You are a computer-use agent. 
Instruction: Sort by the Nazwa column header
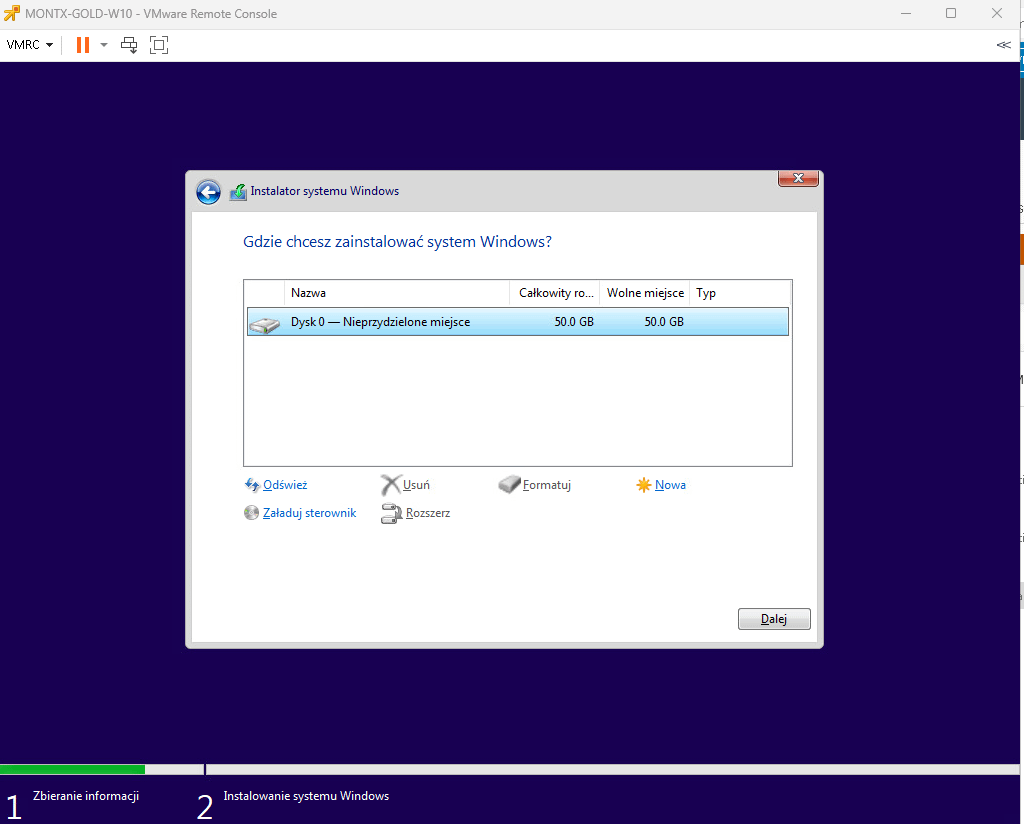(x=397, y=293)
